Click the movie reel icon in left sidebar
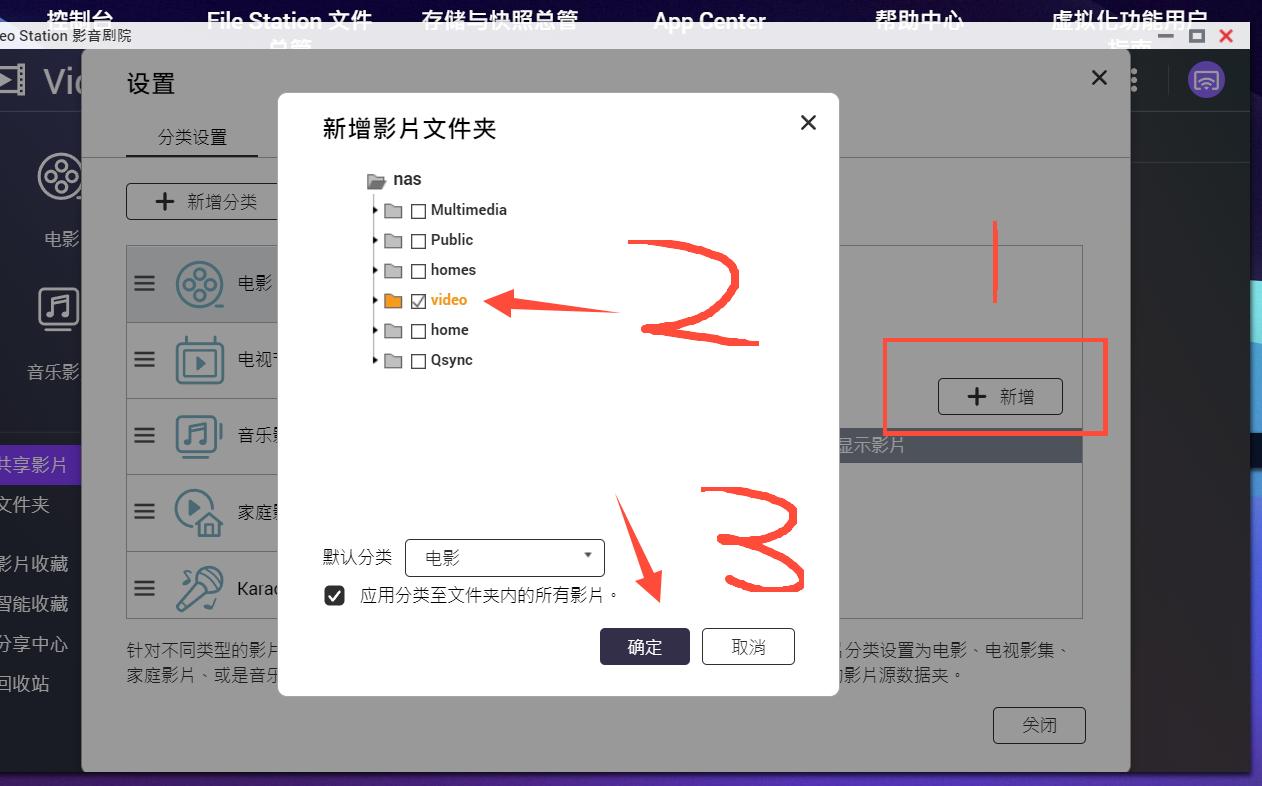The image size is (1262, 786). [x=58, y=176]
